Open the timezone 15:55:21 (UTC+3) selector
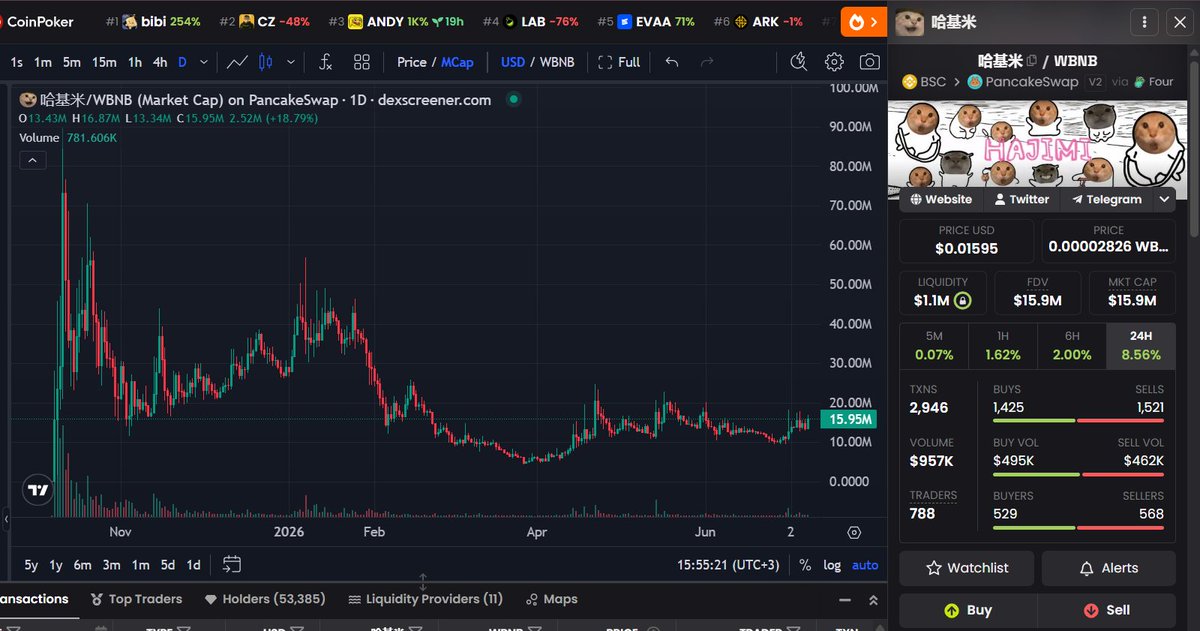 [x=728, y=565]
